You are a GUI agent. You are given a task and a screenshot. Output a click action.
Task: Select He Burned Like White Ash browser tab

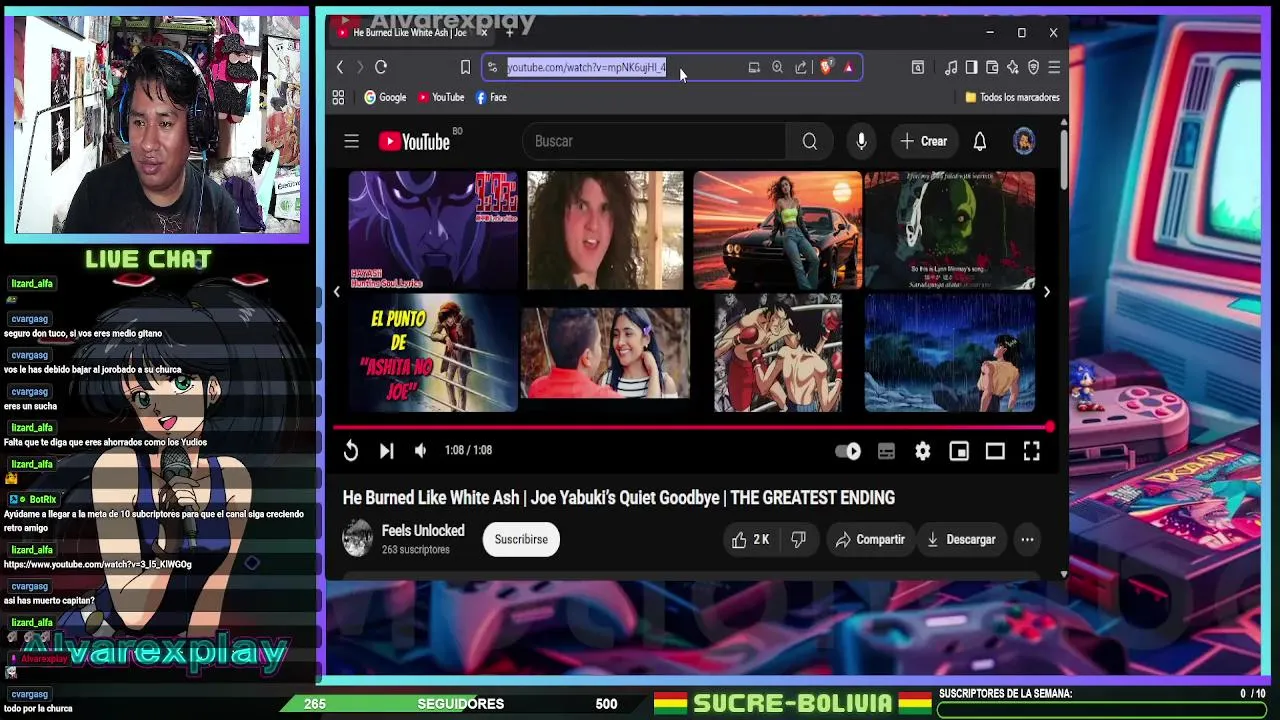click(x=408, y=33)
